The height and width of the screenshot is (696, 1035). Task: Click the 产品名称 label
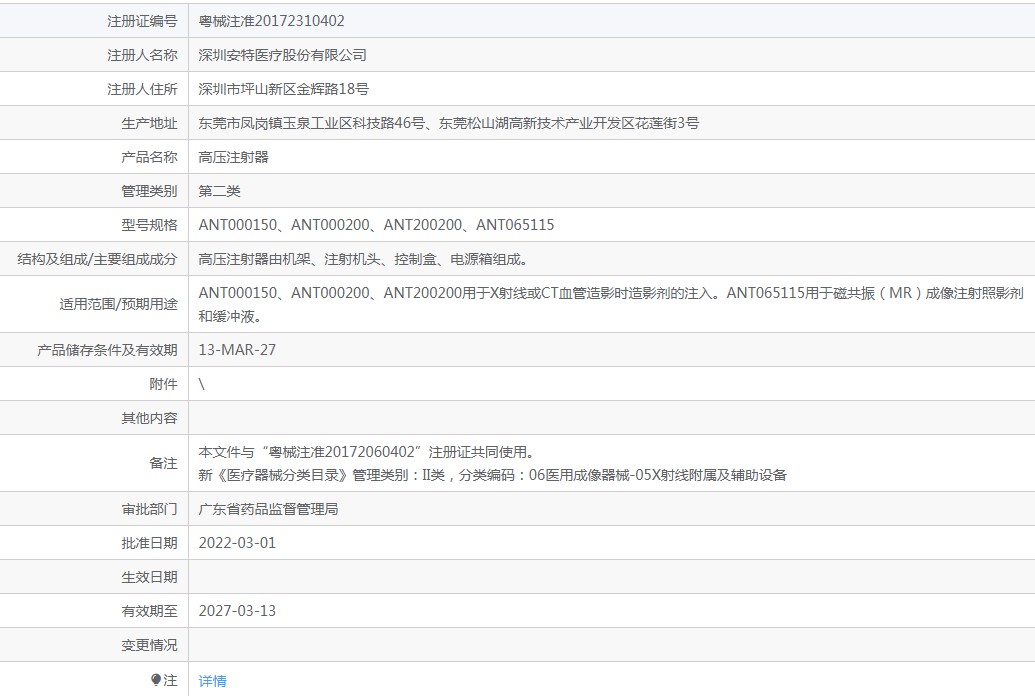tap(149, 157)
